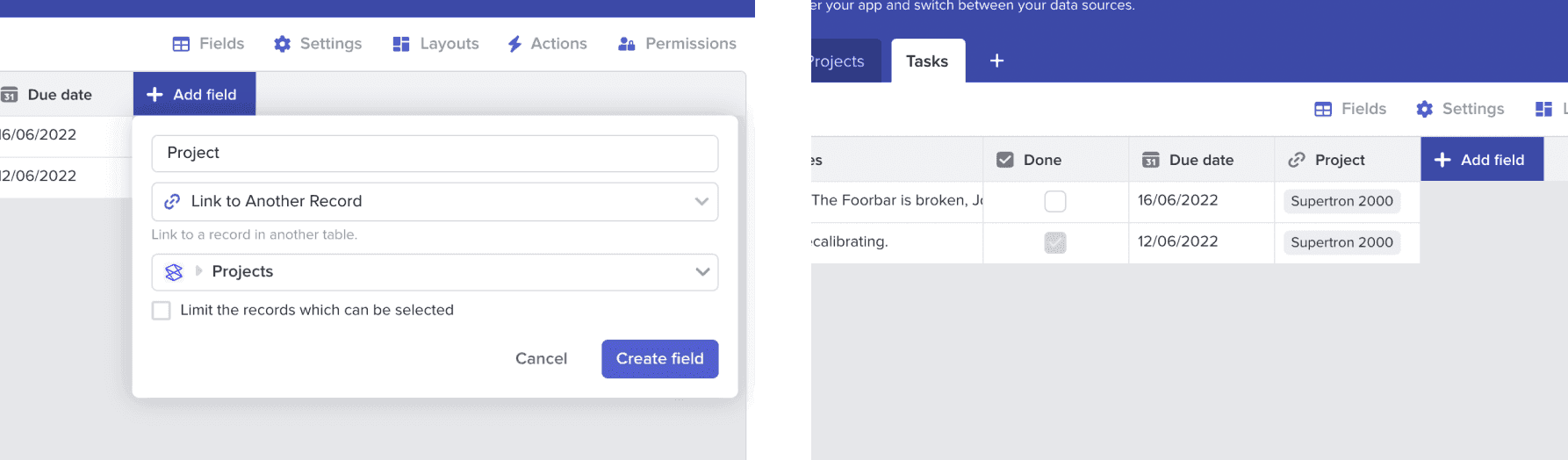
Task: Click the link icon in Project column header
Action: click(x=1296, y=160)
